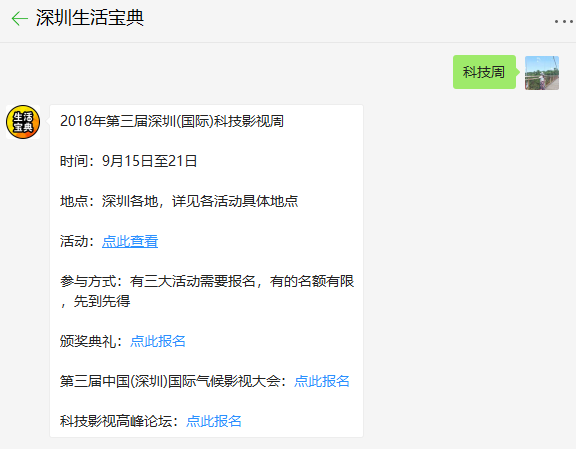Select the green 科技周 message bubble
Viewport: 576px width, 449px height.
point(484,72)
